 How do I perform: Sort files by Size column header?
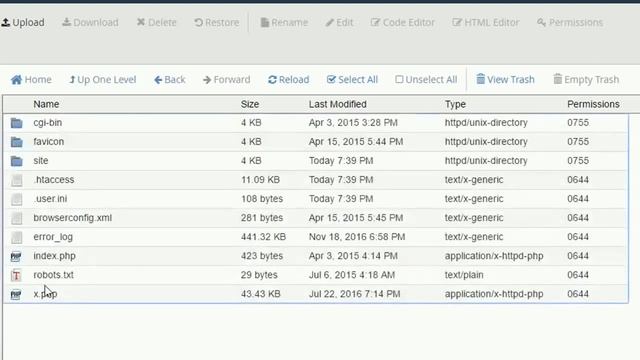[250, 104]
